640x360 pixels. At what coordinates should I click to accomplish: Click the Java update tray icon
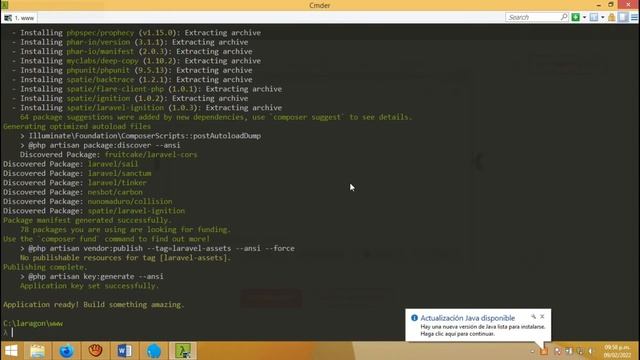pos(544,351)
